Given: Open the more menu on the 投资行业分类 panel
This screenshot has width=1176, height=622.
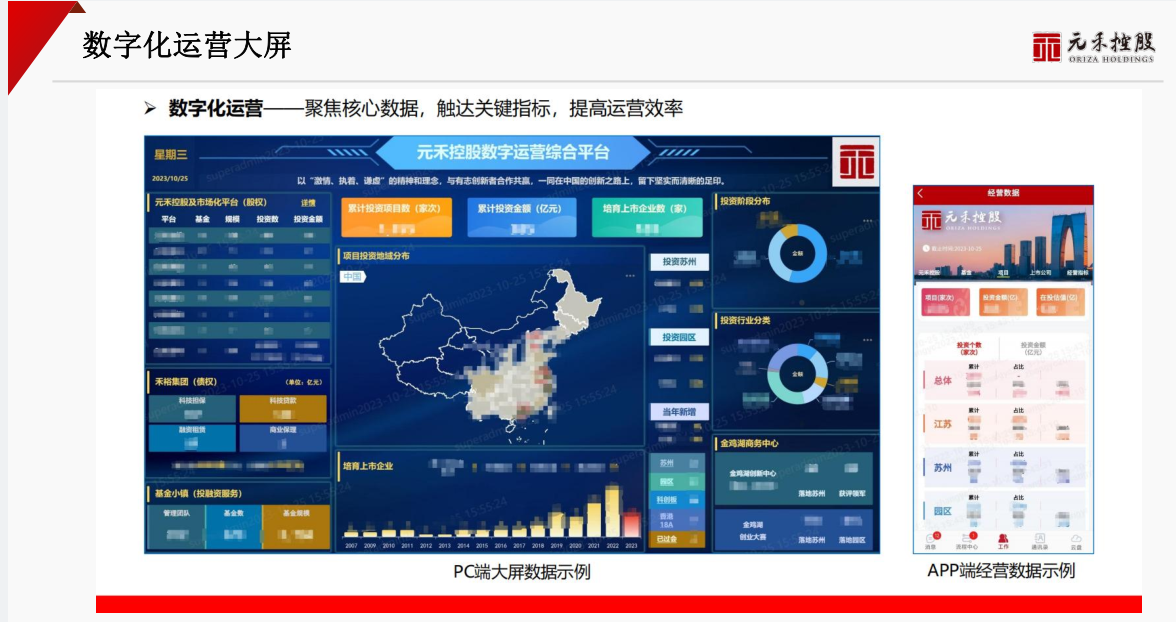Looking at the screenshot, I should pos(868,340).
